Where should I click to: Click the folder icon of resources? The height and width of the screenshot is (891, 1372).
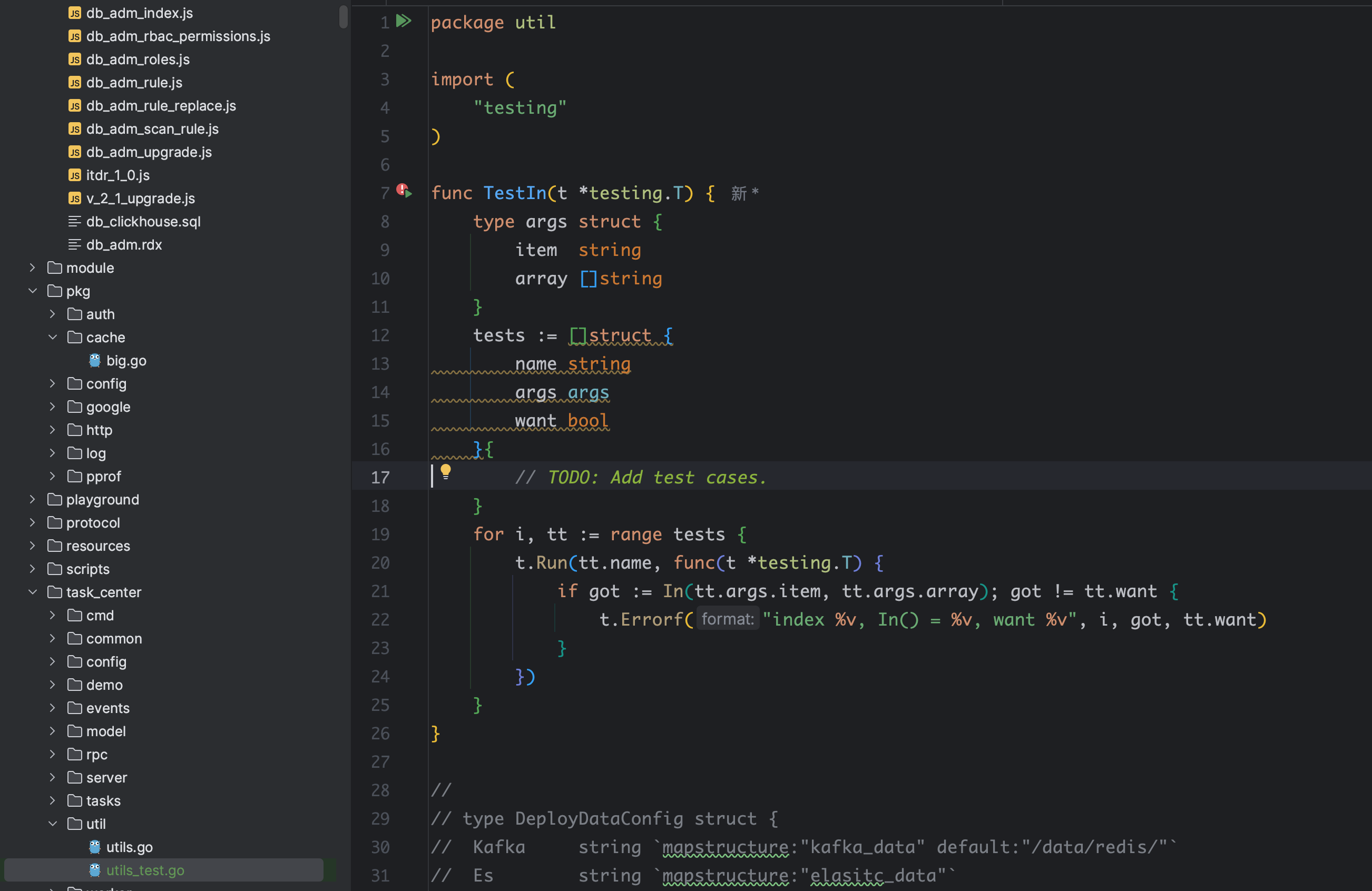[55, 545]
